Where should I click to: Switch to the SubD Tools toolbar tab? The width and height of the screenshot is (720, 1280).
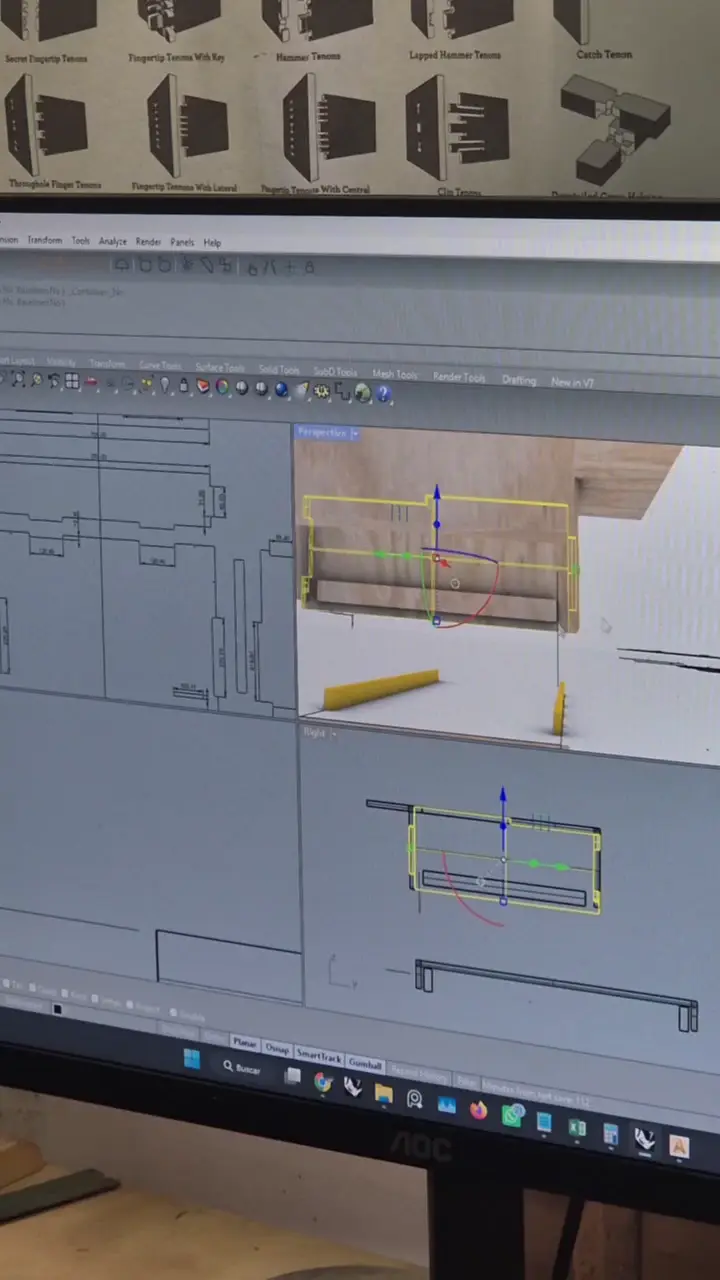click(x=335, y=371)
